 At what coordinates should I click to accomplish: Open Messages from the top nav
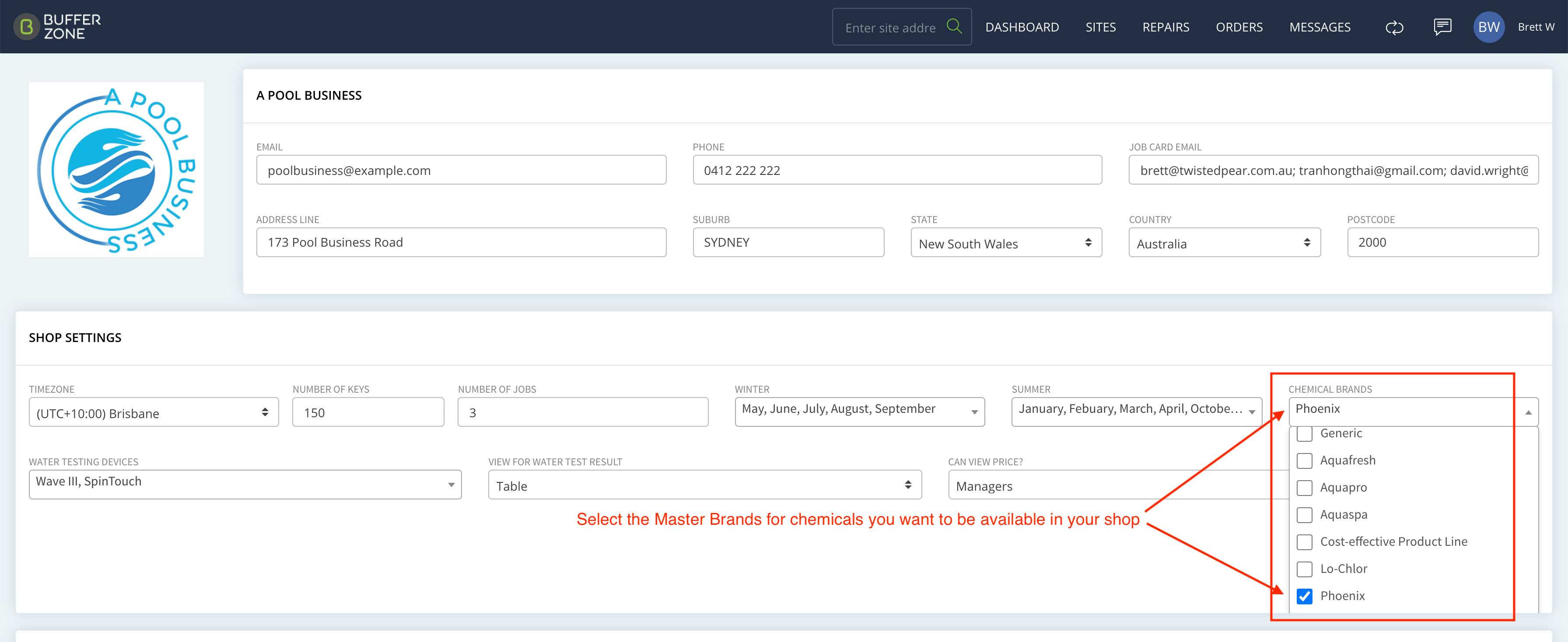point(1319,28)
